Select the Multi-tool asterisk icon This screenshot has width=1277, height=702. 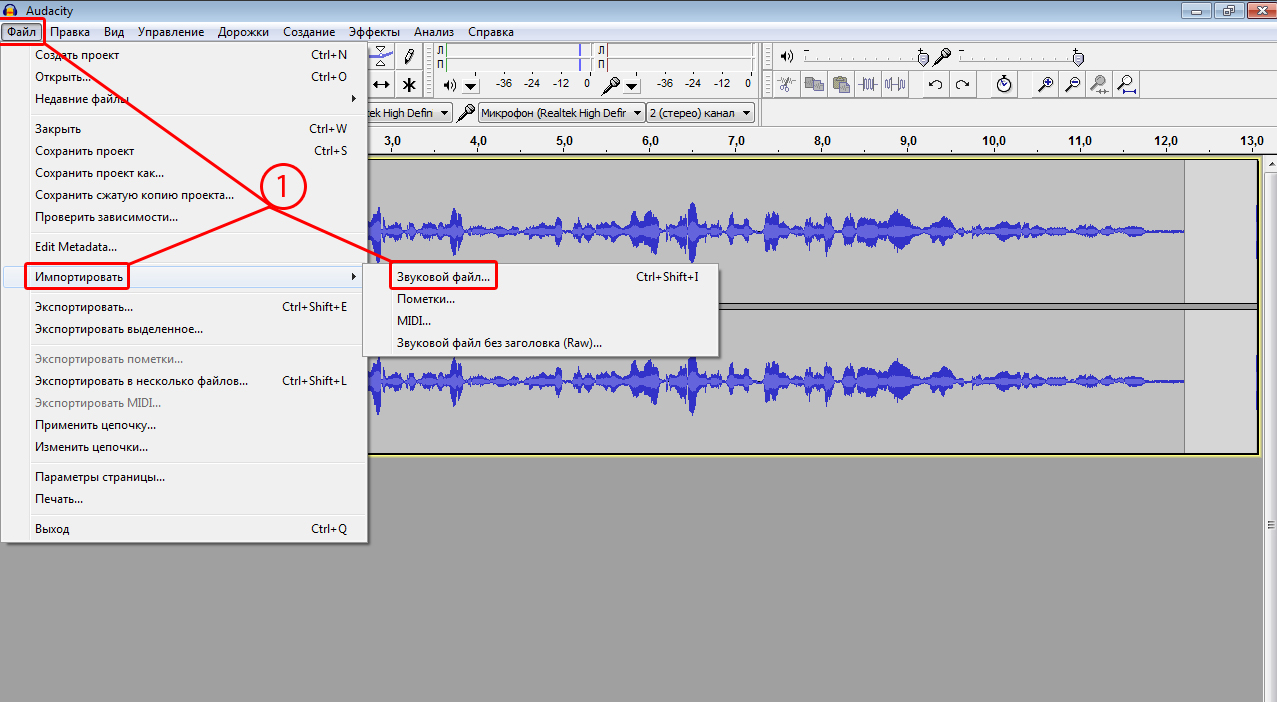point(408,84)
